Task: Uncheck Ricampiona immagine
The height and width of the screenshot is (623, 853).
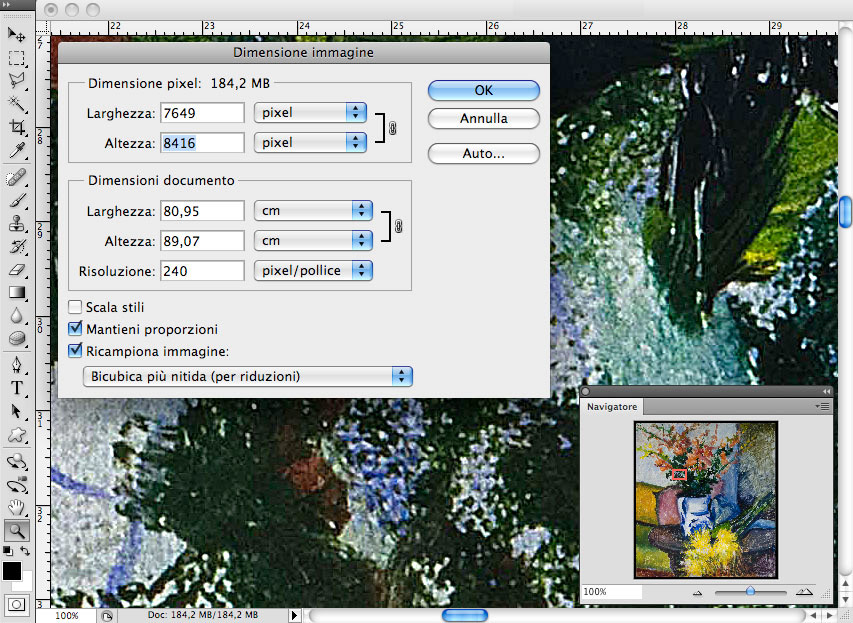Action: (75, 350)
